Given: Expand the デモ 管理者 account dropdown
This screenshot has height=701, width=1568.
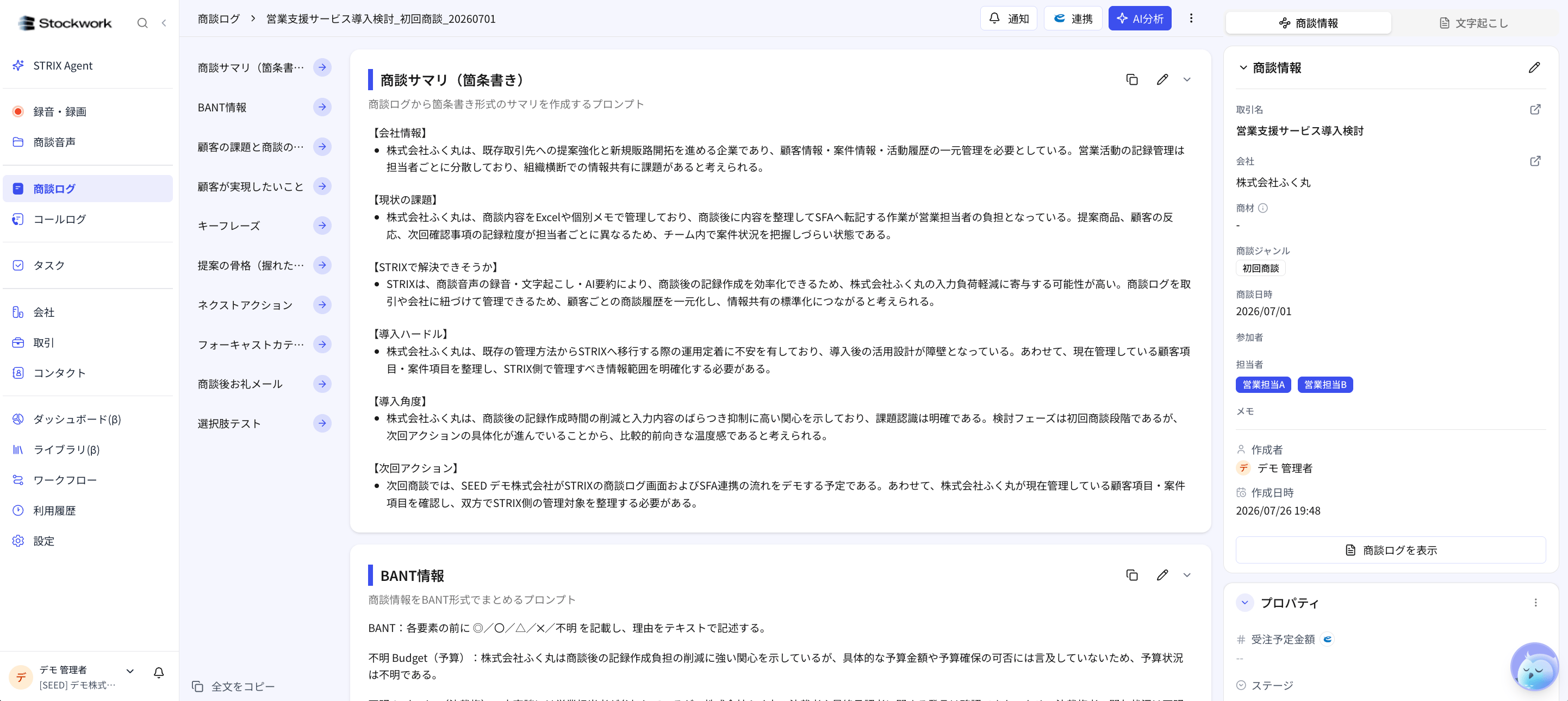Looking at the screenshot, I should click(x=129, y=671).
